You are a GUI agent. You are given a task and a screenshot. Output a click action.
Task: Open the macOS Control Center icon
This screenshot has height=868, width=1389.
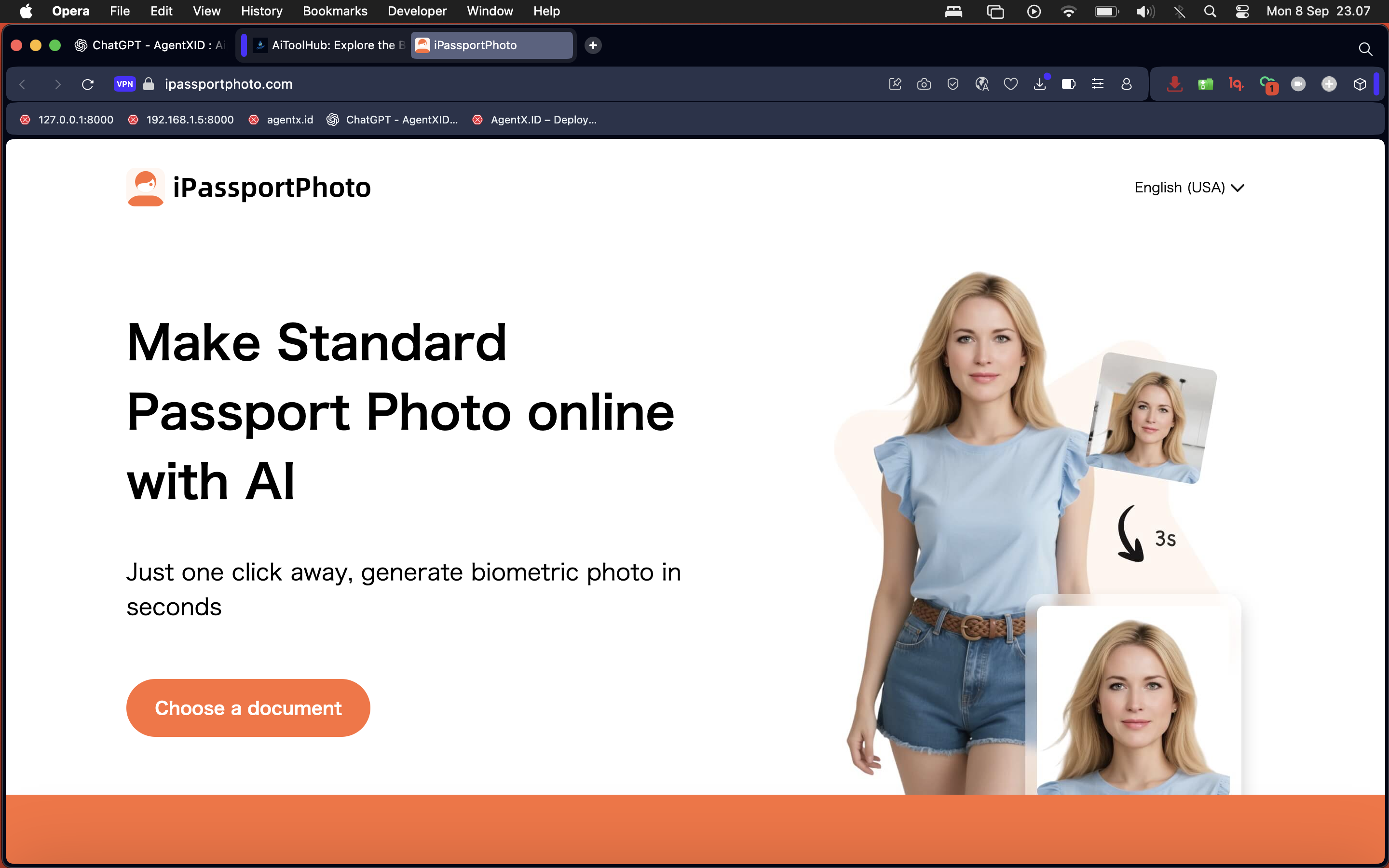pos(1242,11)
